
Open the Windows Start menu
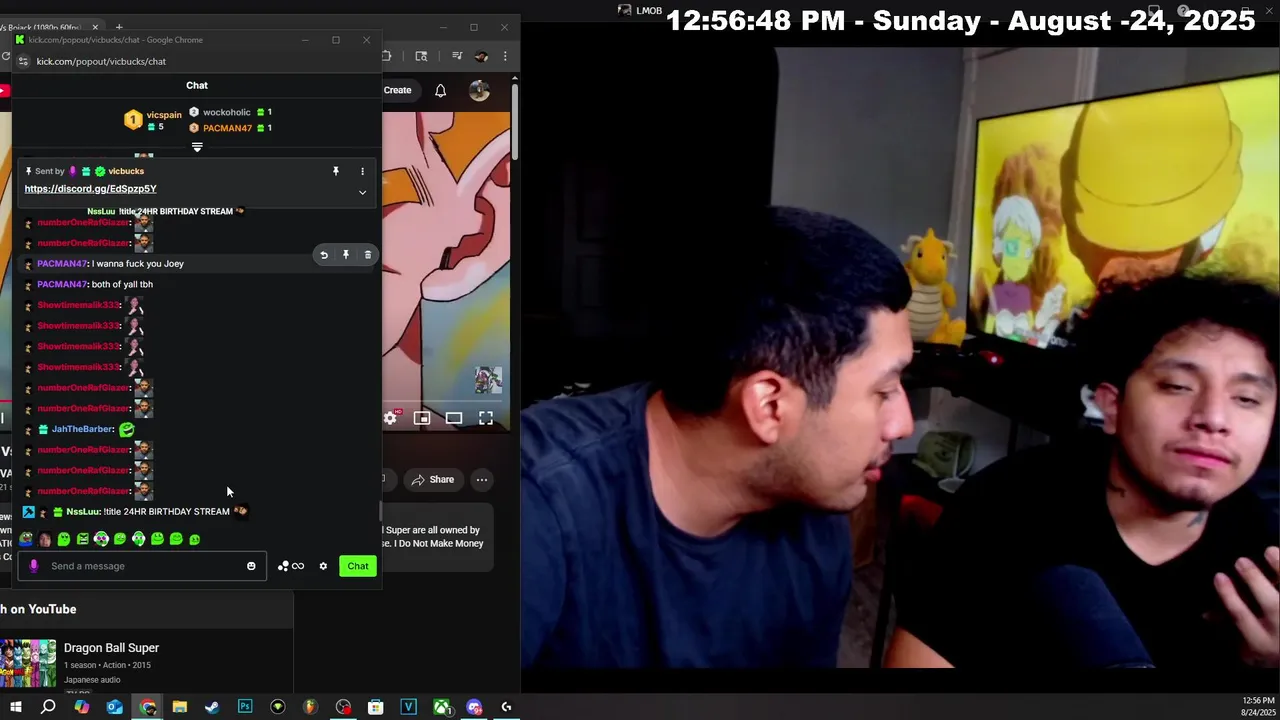pos(16,707)
